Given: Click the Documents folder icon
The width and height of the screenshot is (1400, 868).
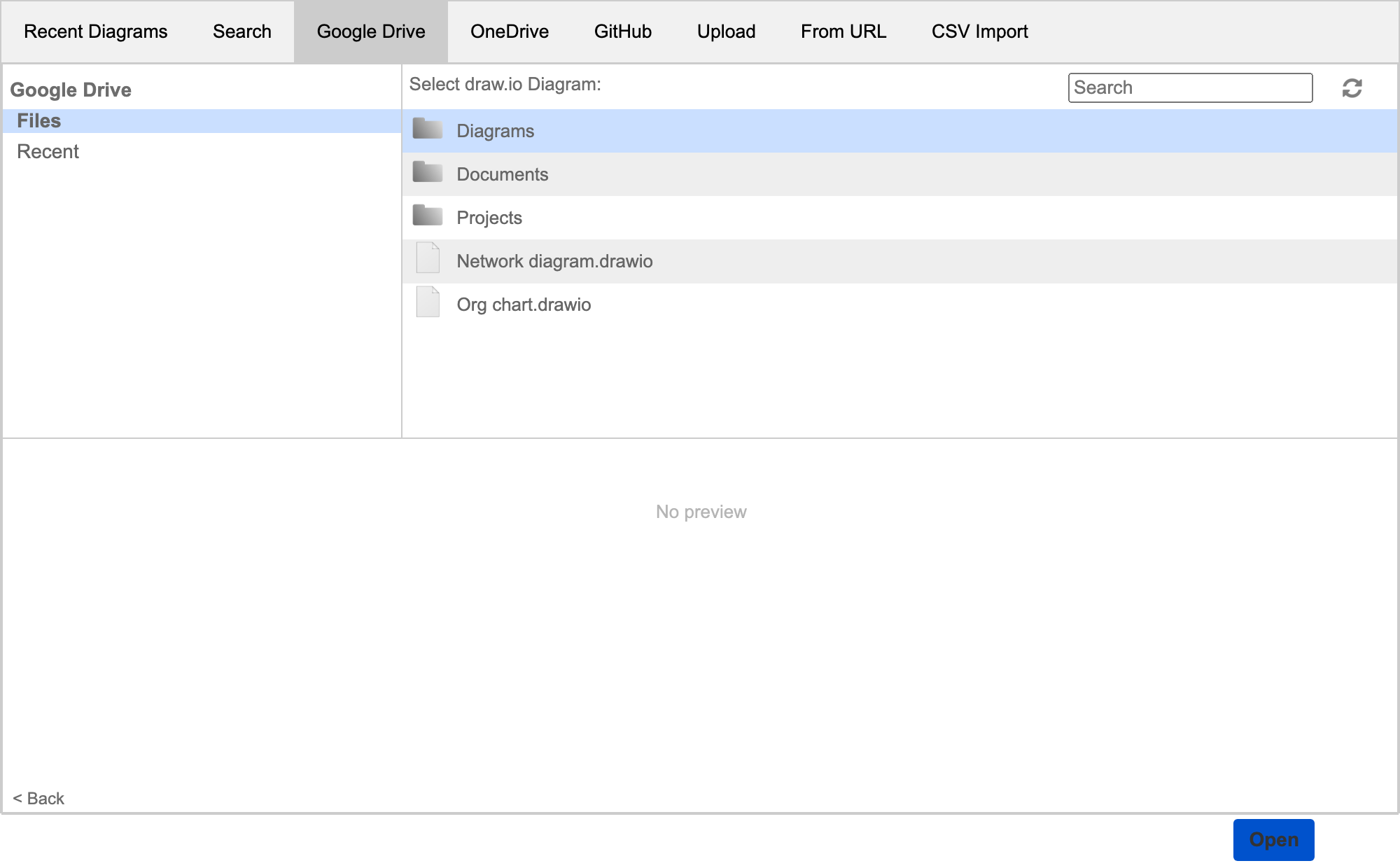Looking at the screenshot, I should [428, 172].
